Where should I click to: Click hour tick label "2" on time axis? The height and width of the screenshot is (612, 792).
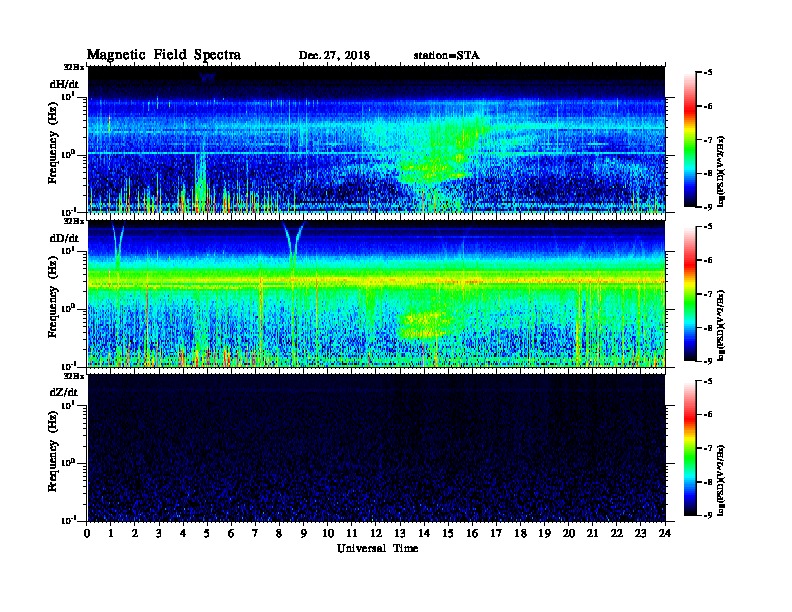coord(135,533)
